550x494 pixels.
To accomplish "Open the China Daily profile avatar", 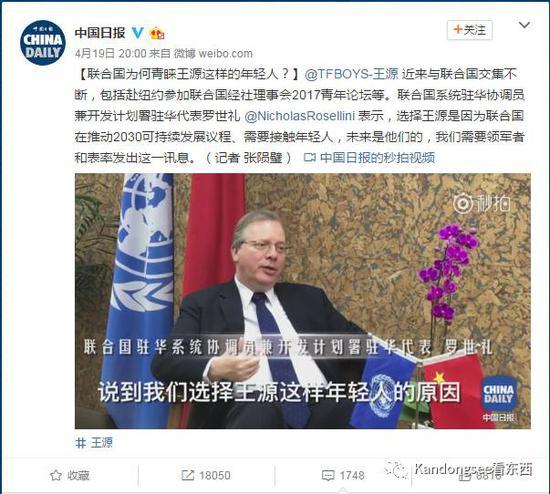I will 42,43.
